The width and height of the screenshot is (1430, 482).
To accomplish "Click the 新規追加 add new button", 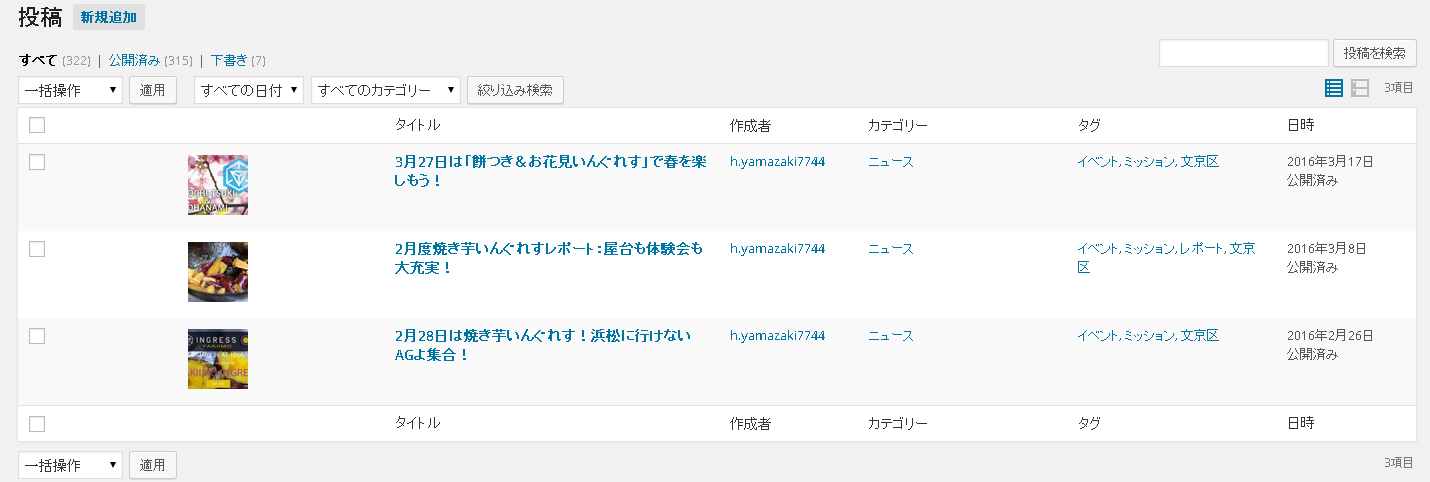I will click(109, 17).
